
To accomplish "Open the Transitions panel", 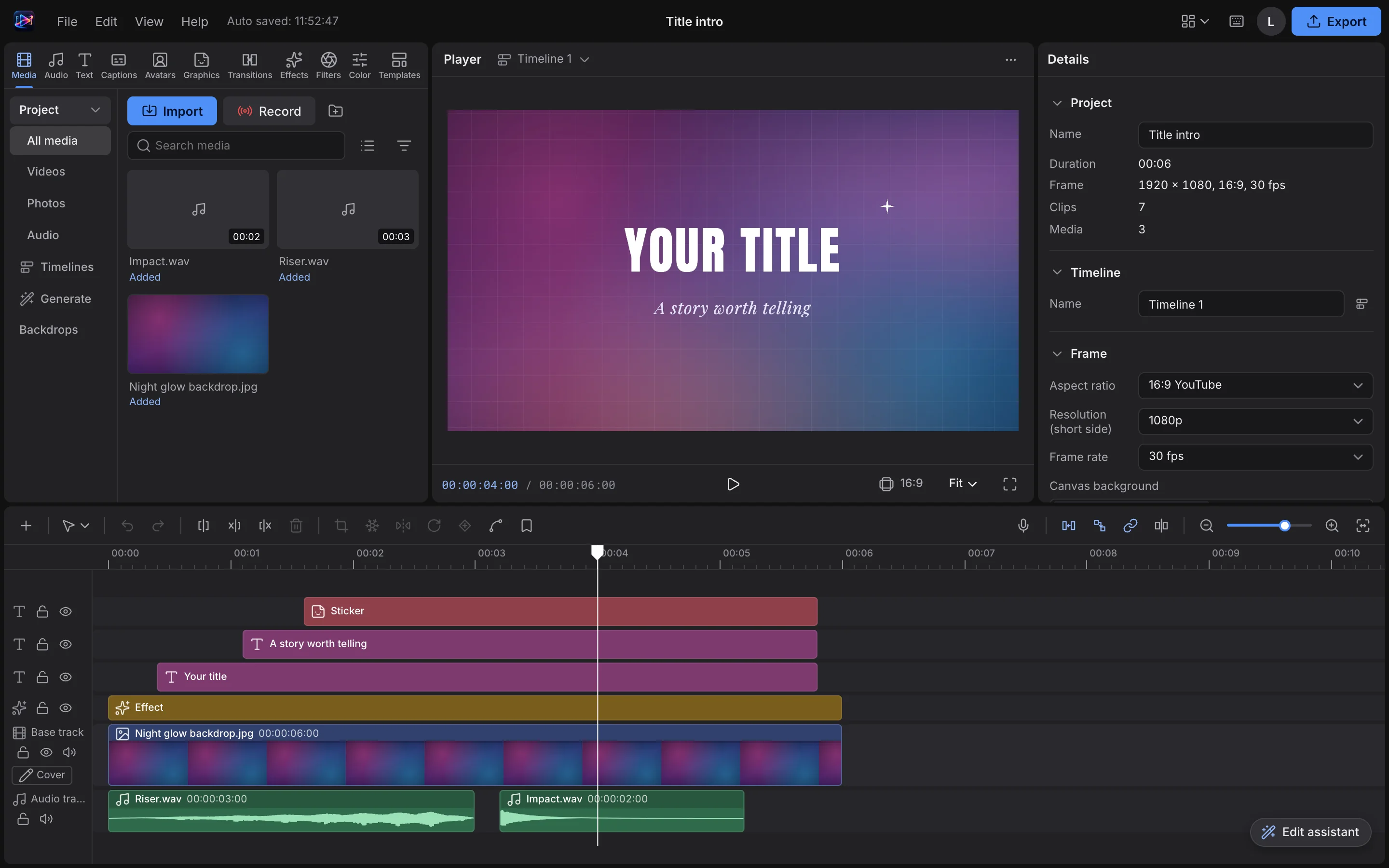I will coord(250,66).
